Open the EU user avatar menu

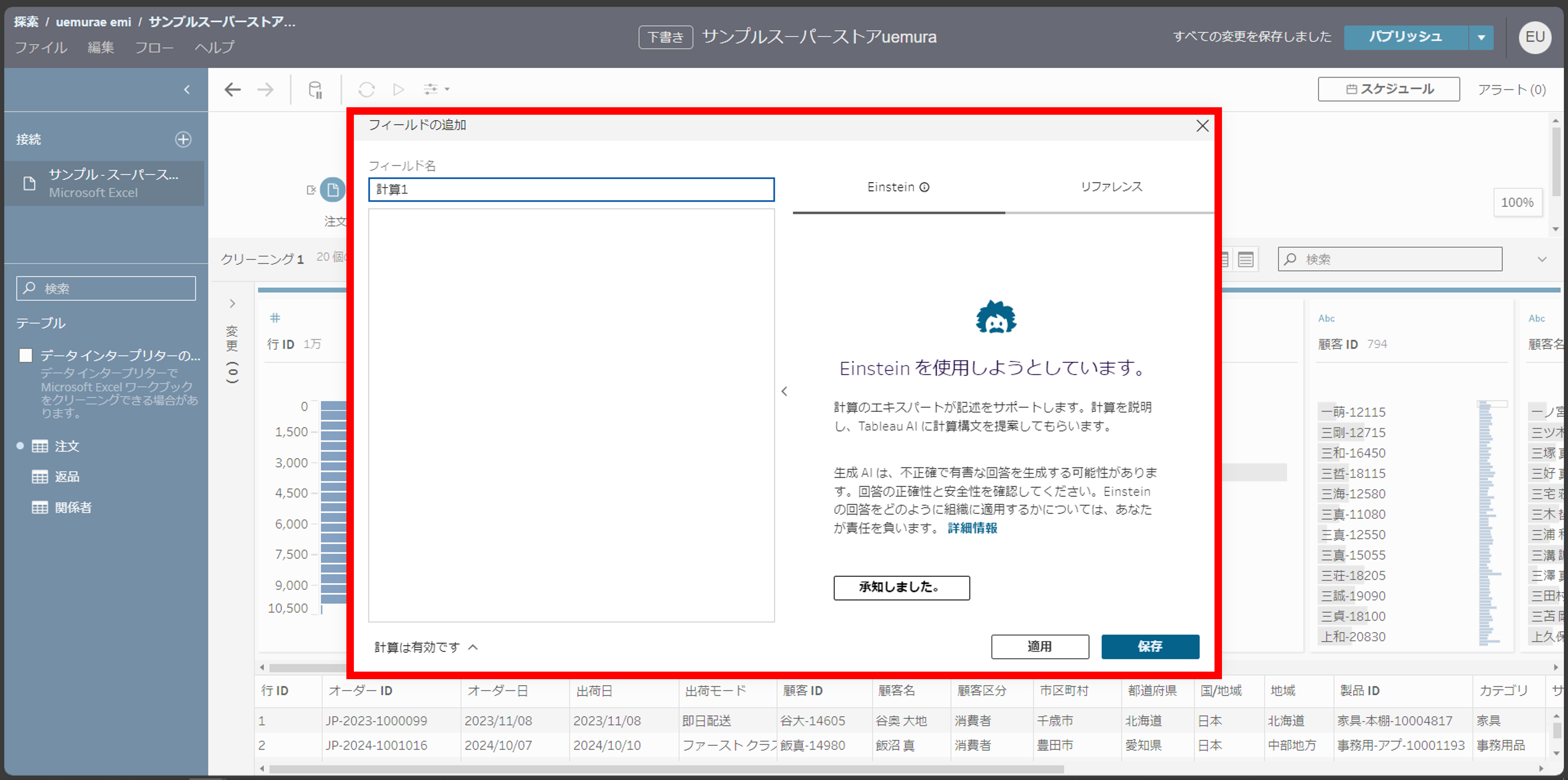(1535, 37)
